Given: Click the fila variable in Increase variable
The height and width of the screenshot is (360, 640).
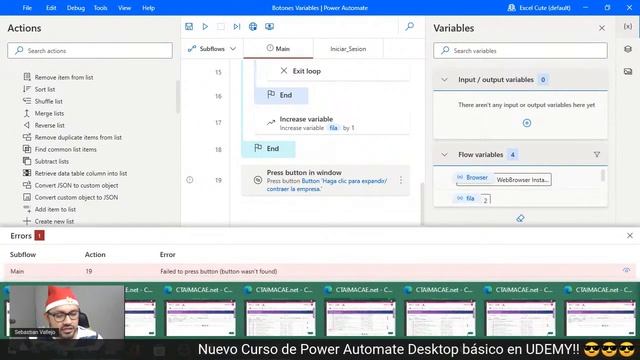Looking at the screenshot, I should (333, 128).
